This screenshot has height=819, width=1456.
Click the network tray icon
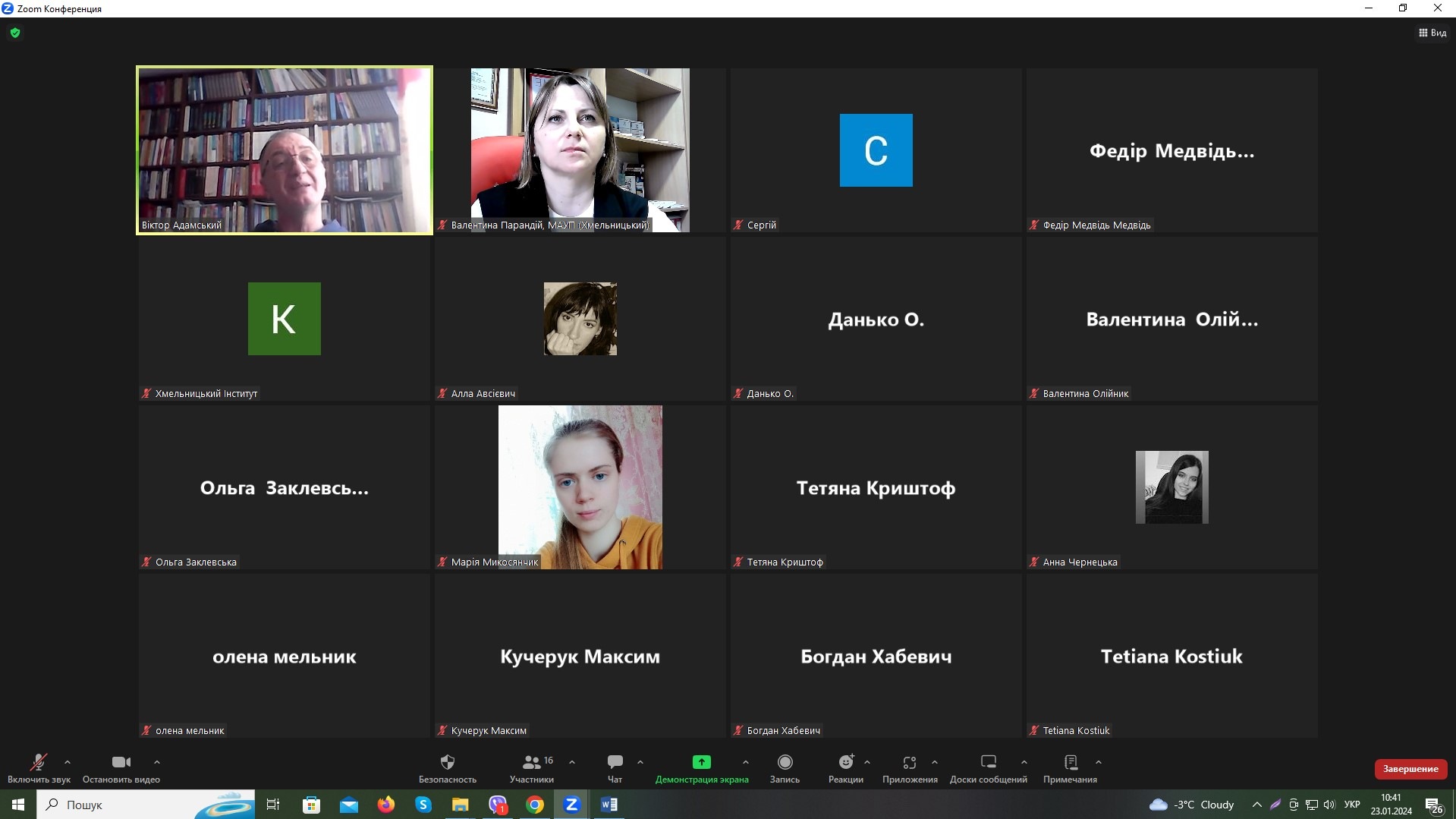[x=1312, y=805]
